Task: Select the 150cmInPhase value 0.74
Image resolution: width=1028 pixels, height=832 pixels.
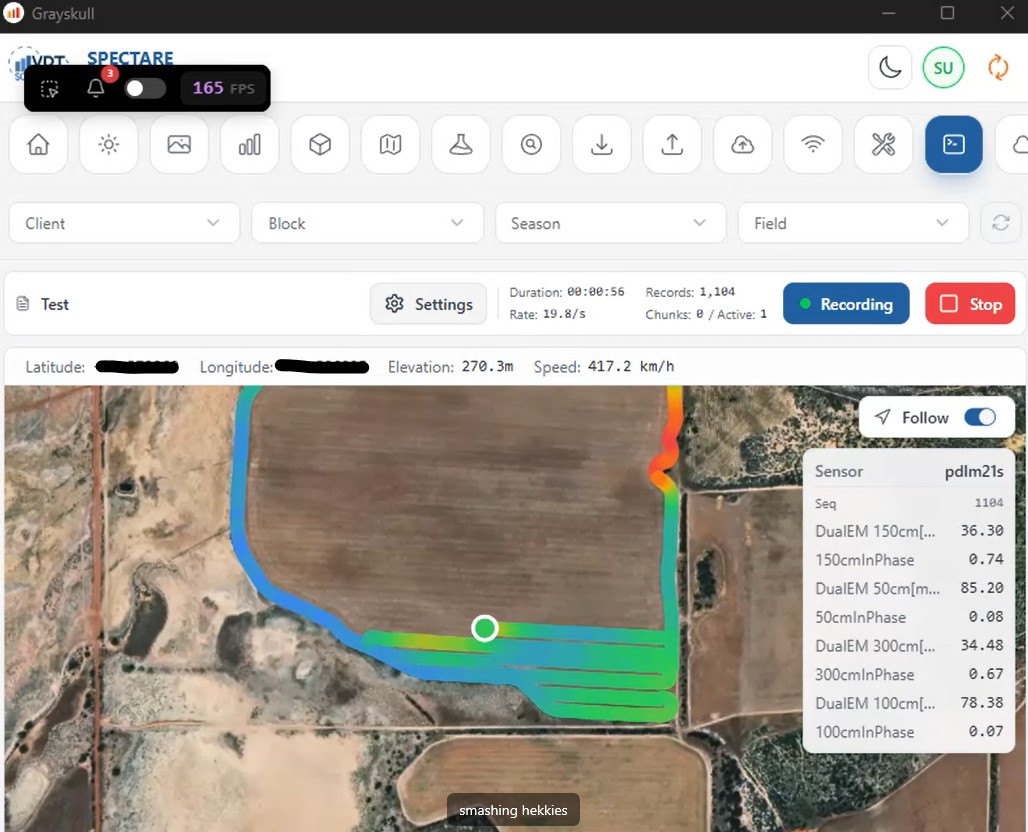Action: 909,559
